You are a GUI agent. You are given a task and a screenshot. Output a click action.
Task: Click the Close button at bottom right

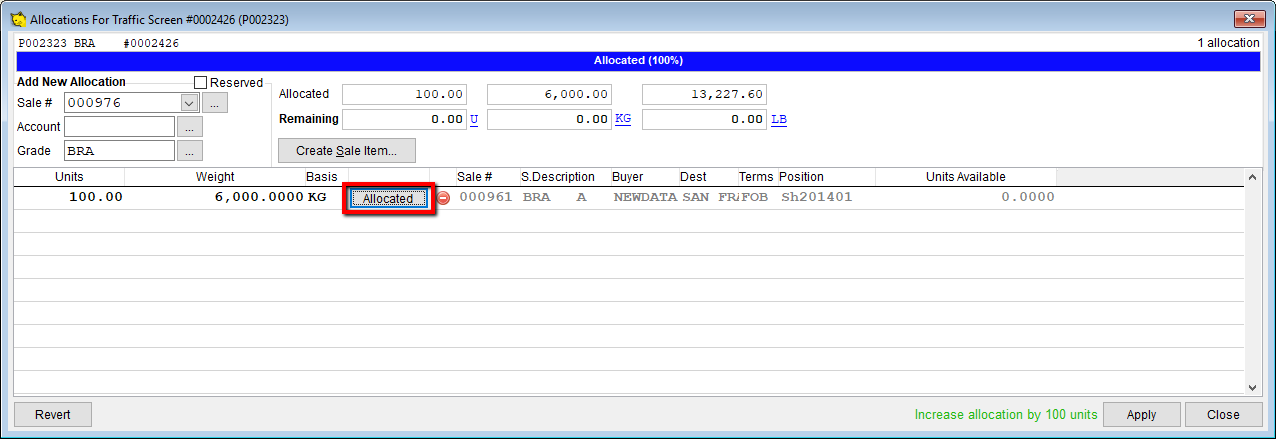1223,414
